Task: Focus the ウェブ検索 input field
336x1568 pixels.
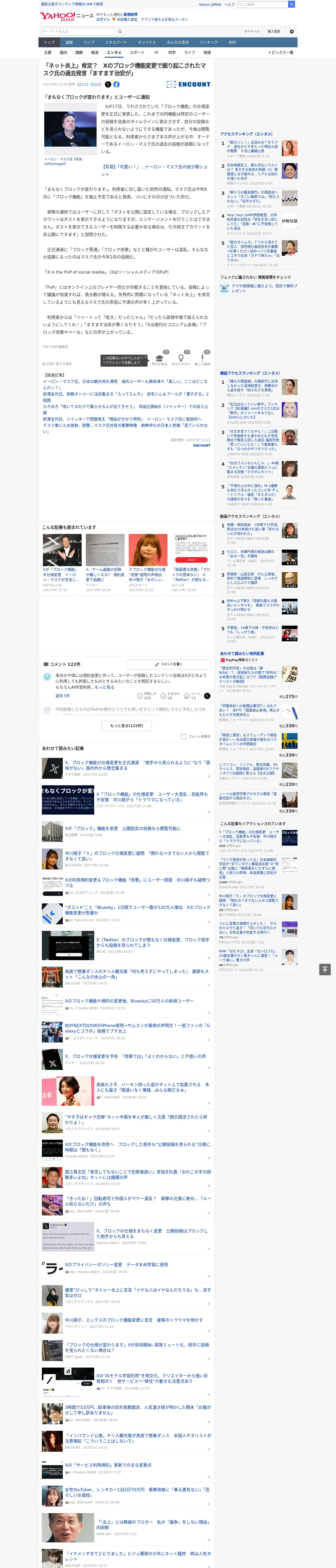Action: (263, 4)
